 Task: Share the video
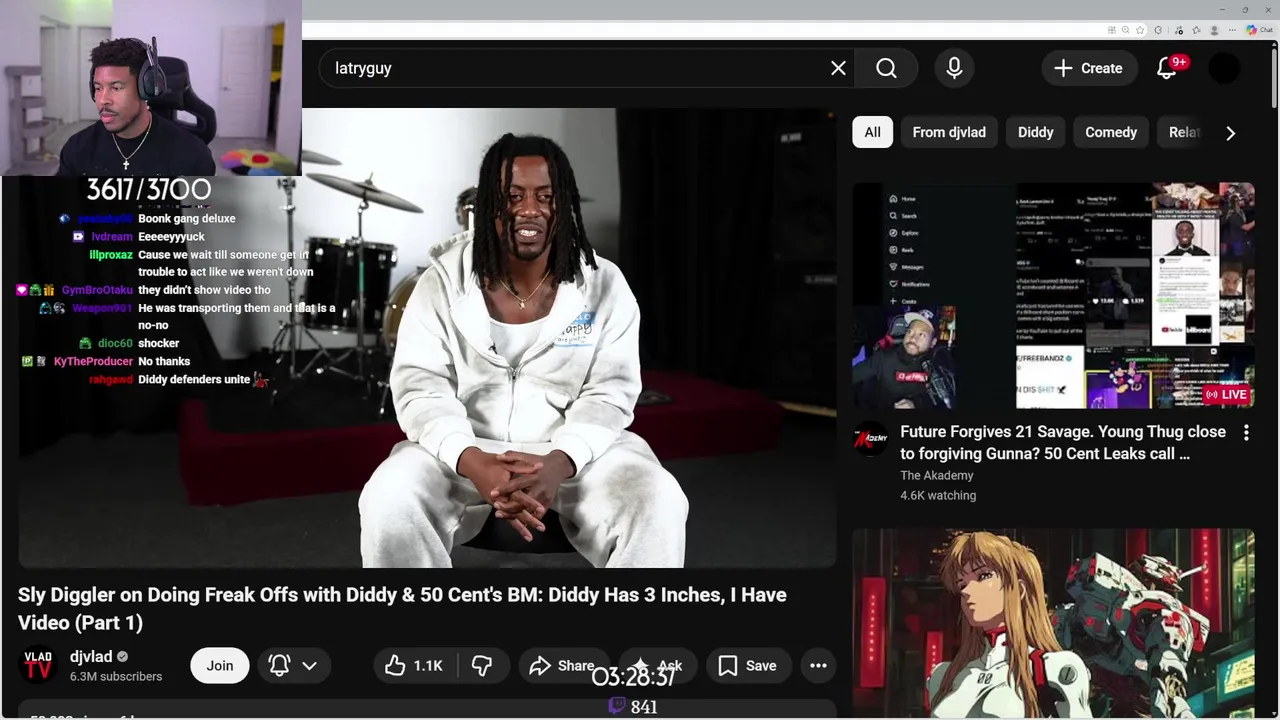[562, 665]
